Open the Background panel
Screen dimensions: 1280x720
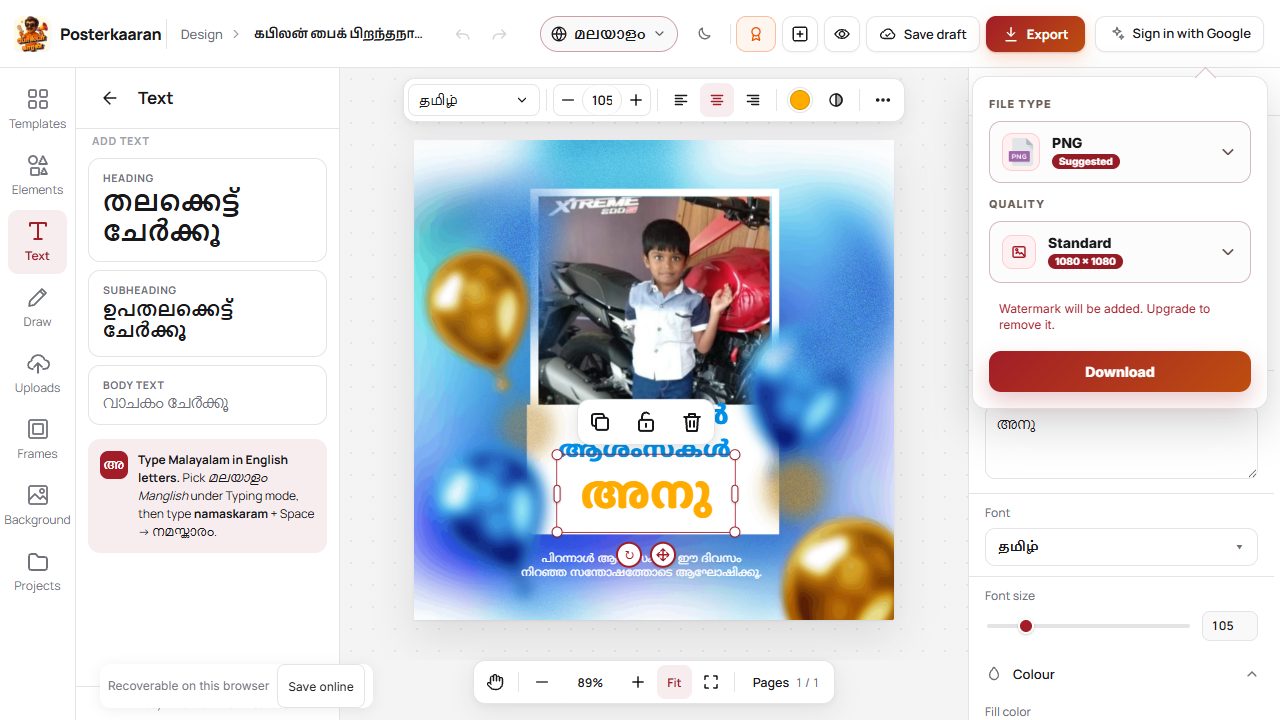(x=37, y=506)
